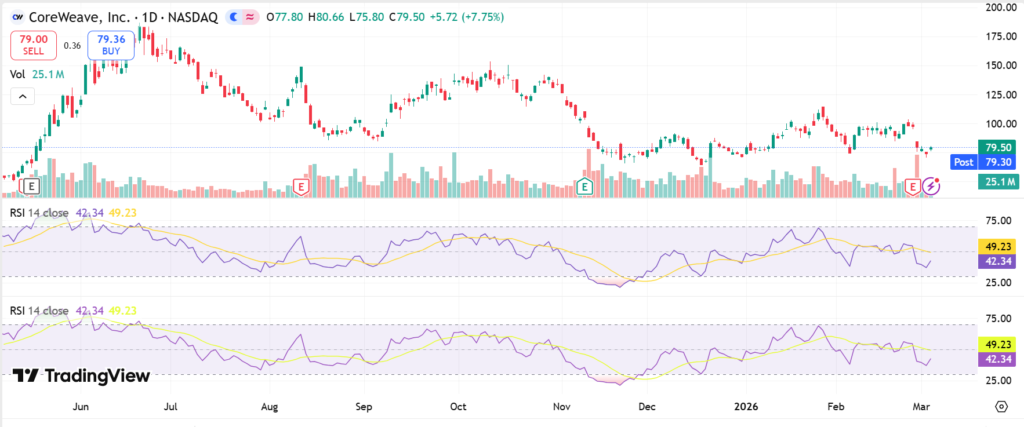This screenshot has width=1024, height=427.
Task: Open the TradingView logo link
Action: coord(82,376)
